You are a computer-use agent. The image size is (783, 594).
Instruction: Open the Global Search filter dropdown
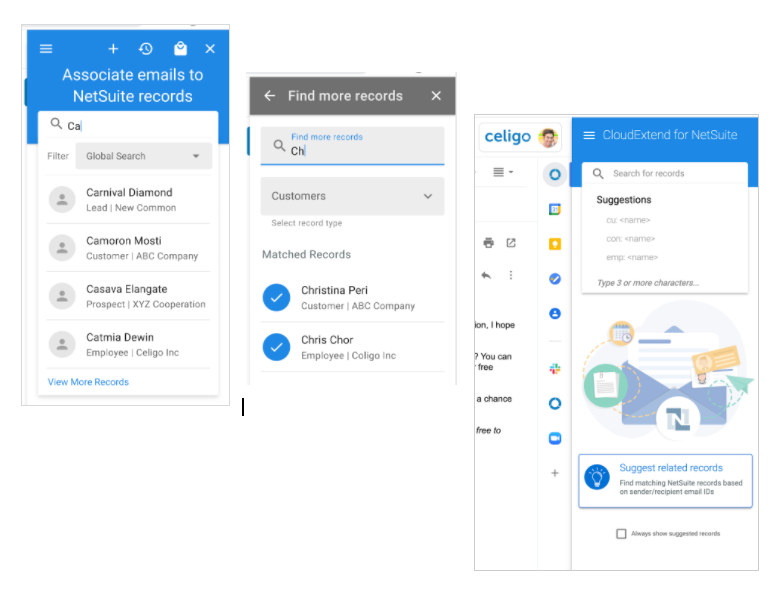[x=144, y=156]
